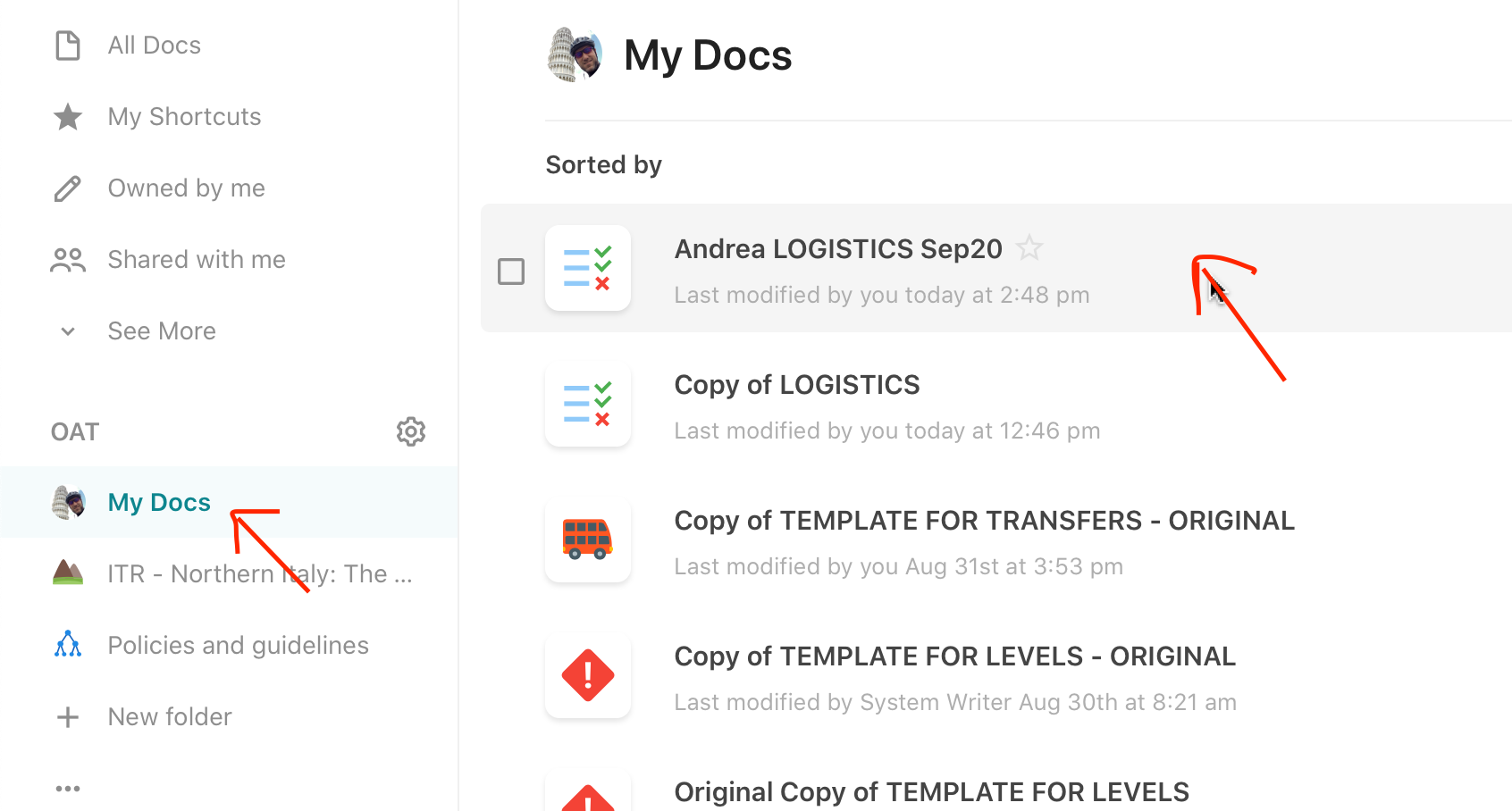Show docs Shared with me

197,260
